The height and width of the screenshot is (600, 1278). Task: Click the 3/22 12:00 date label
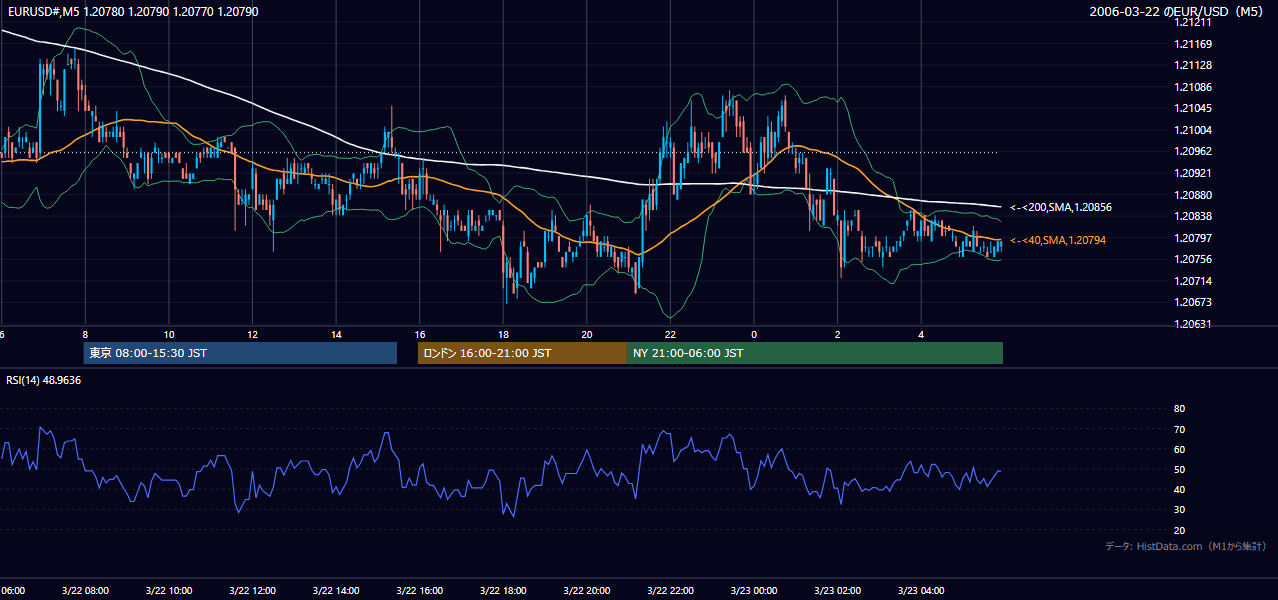tap(252, 590)
